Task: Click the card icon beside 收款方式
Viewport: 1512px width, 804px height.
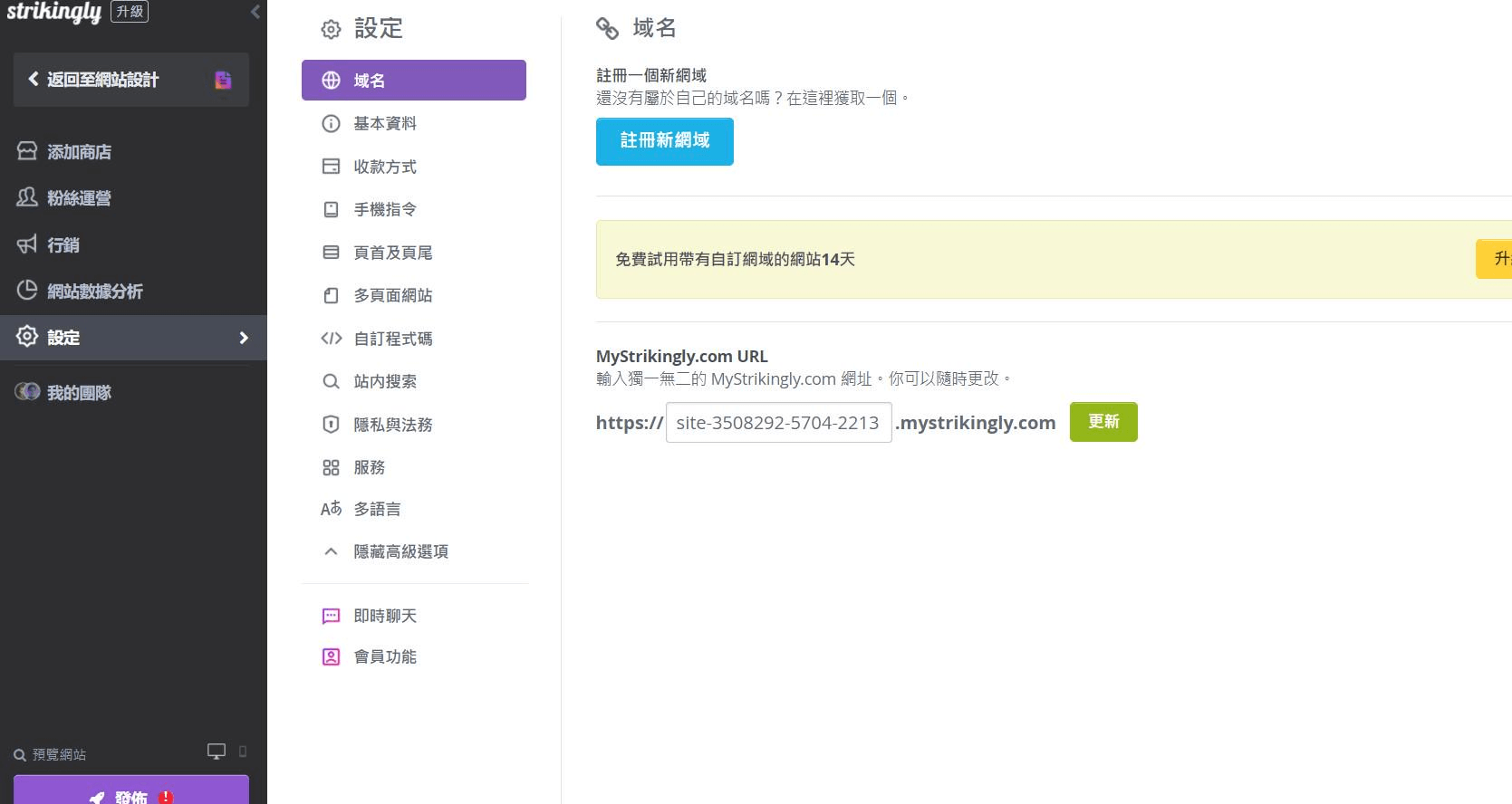Action: click(x=331, y=167)
